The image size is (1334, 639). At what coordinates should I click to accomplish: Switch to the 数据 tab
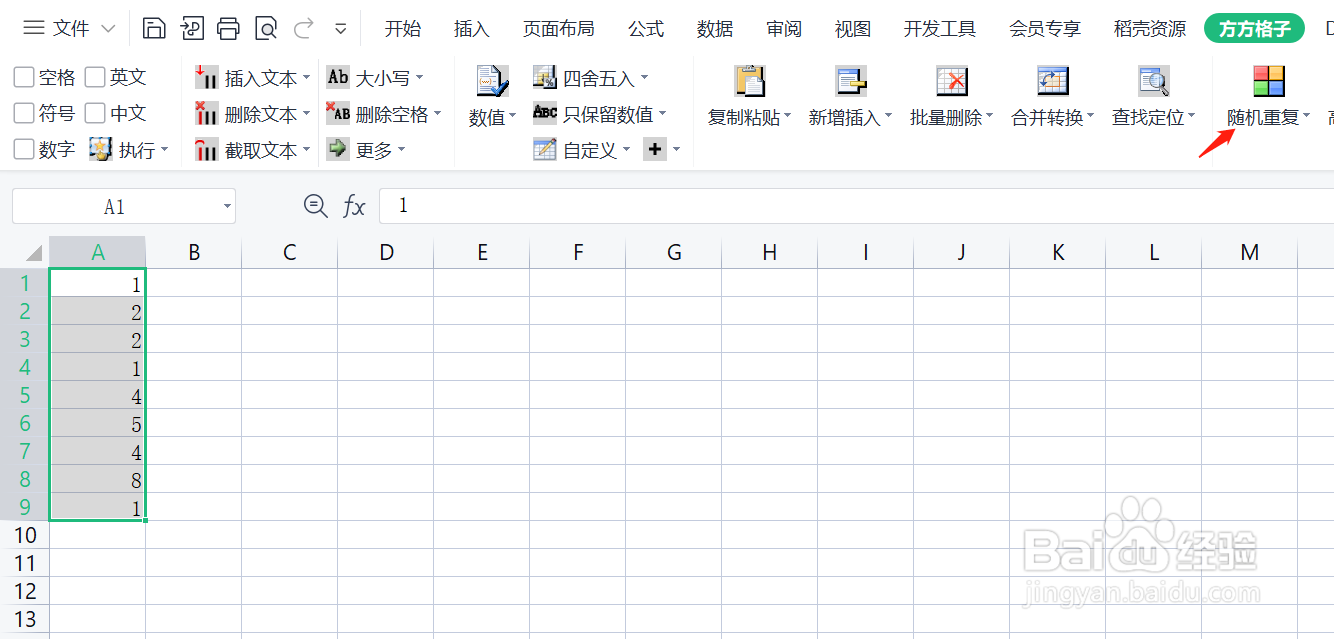715,29
